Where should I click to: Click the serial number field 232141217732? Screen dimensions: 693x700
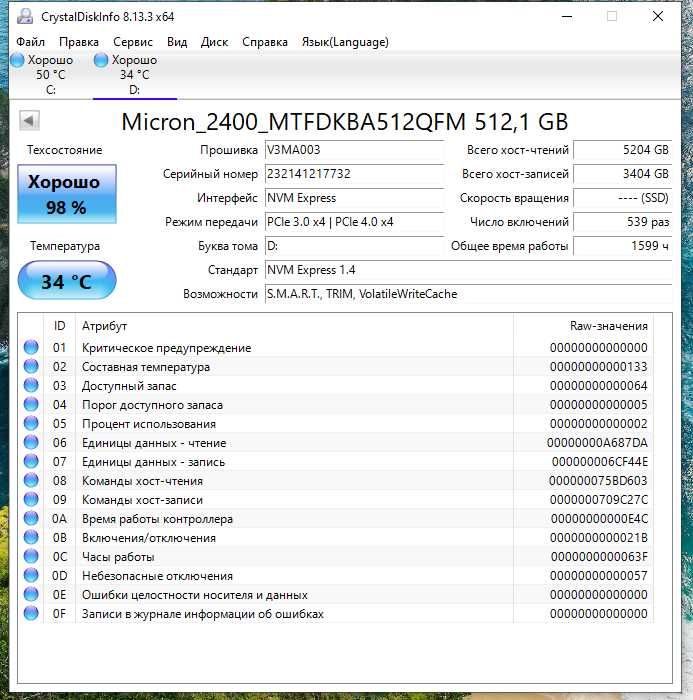click(x=355, y=174)
